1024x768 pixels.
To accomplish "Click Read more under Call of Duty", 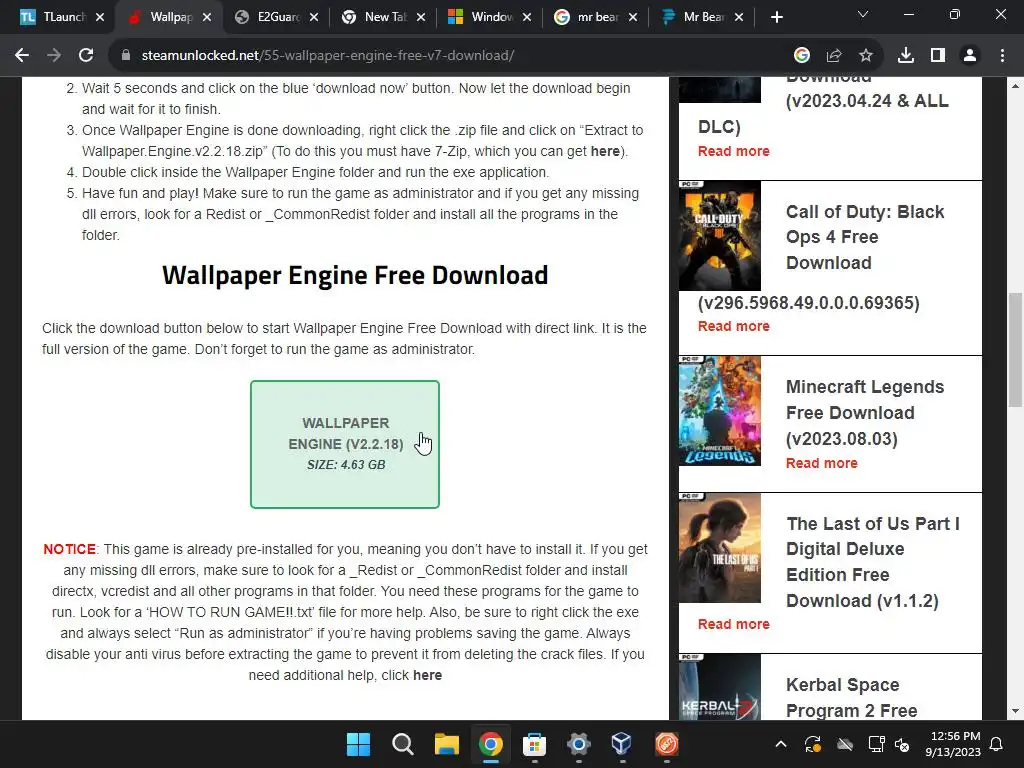I will [x=733, y=326].
